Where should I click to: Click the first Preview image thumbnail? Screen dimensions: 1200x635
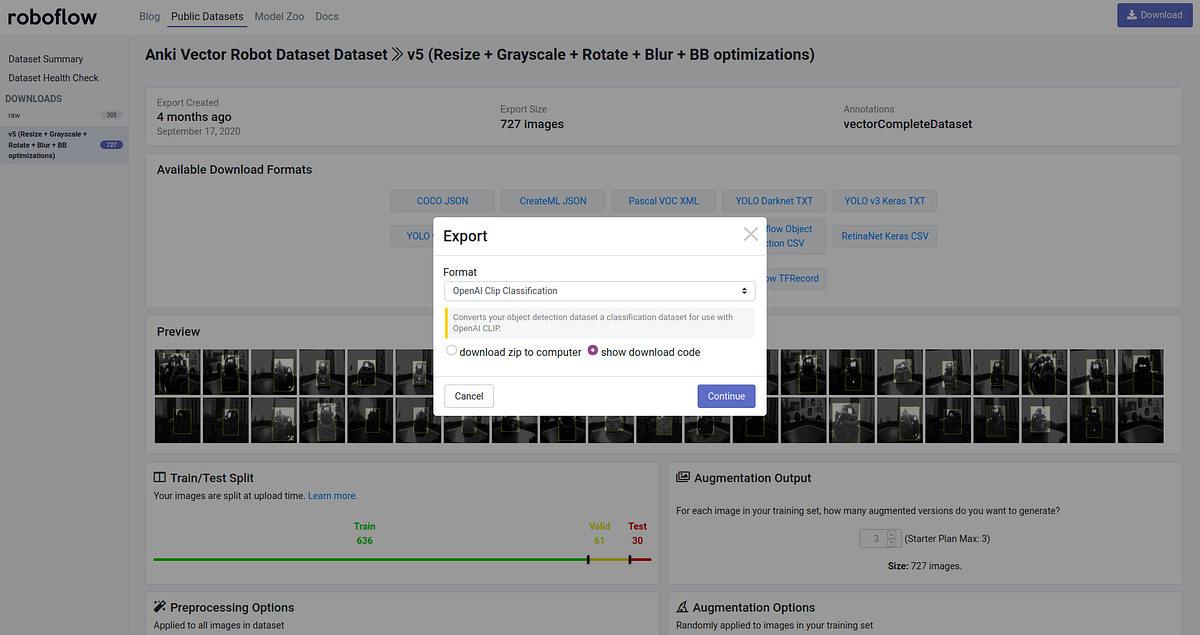tap(177, 371)
